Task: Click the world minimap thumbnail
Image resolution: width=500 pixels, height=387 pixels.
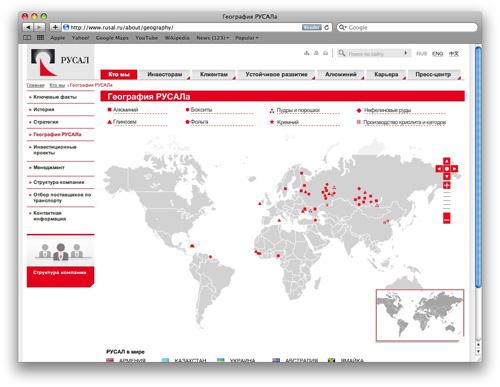Action: tap(420, 315)
